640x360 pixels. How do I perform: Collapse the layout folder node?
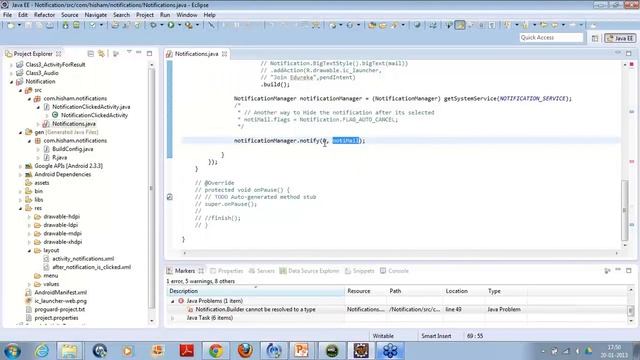coord(29,251)
